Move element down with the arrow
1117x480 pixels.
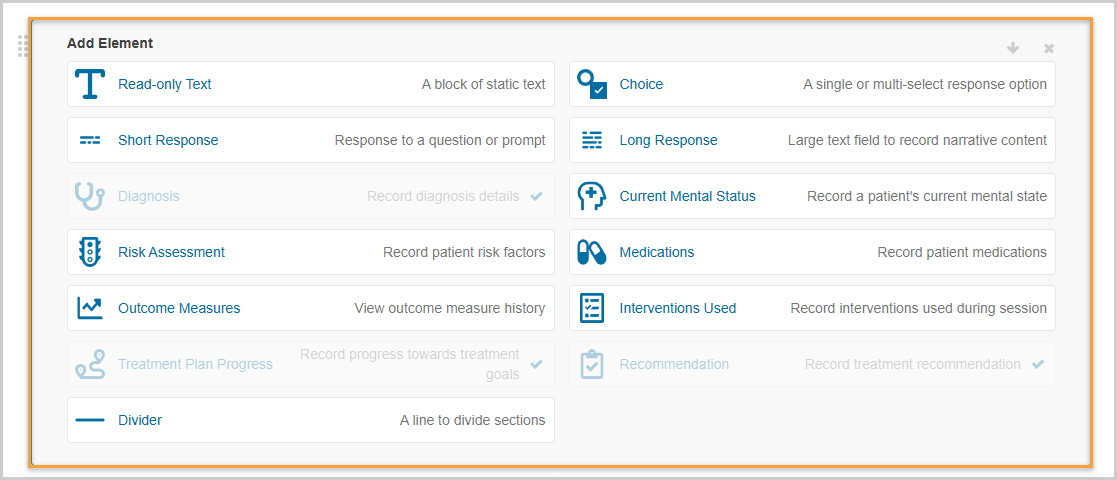(1013, 48)
